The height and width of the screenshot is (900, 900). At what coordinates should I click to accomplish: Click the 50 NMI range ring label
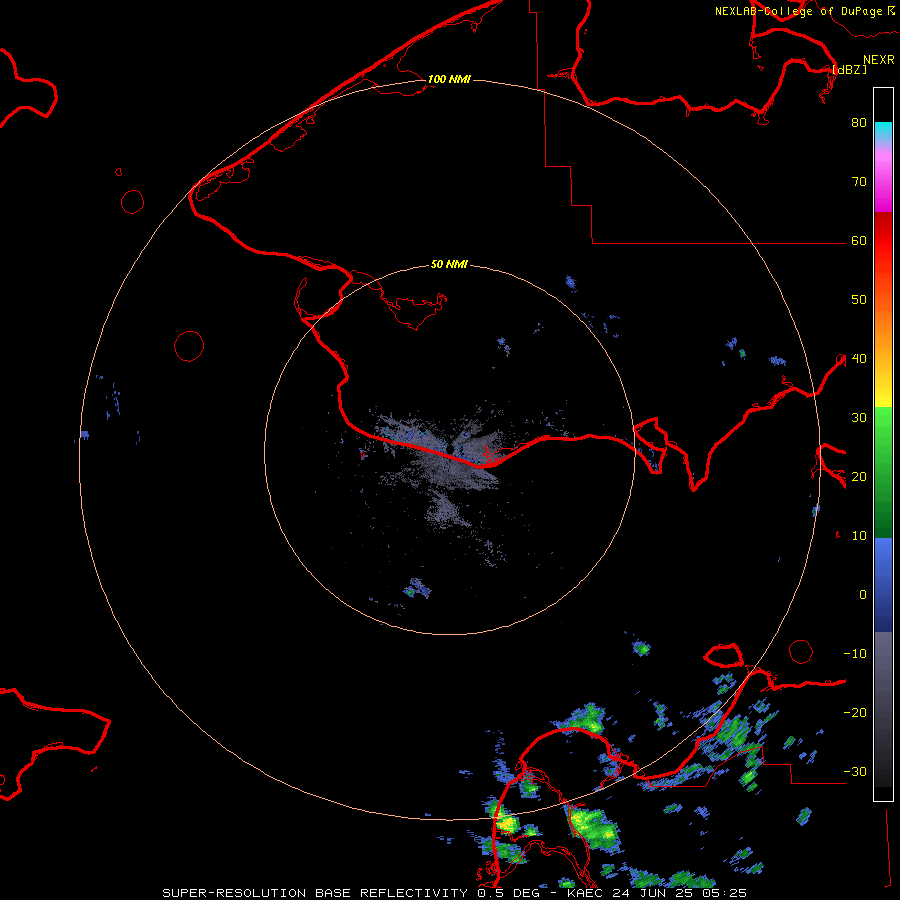pyautogui.click(x=449, y=264)
